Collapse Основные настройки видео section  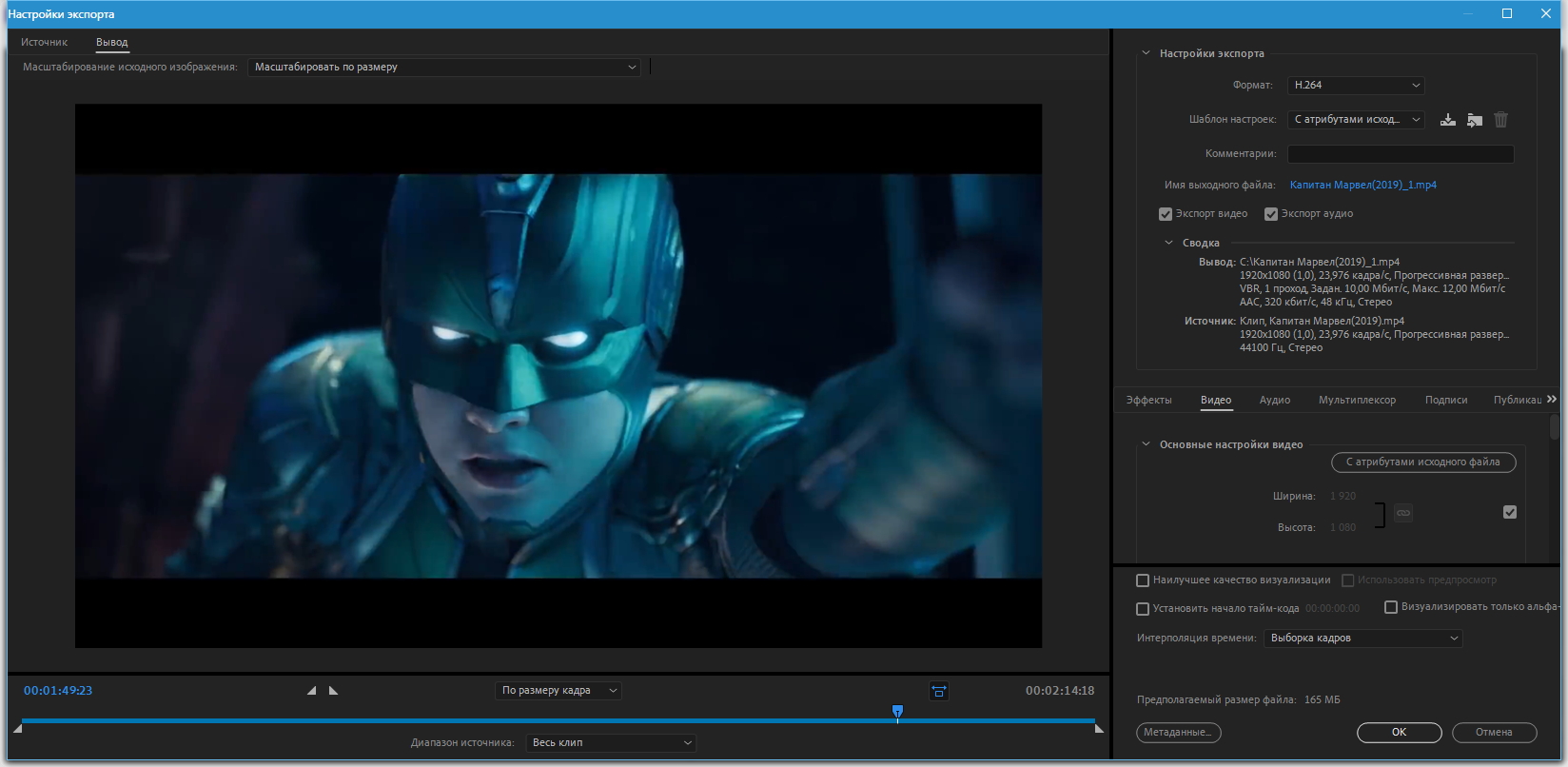point(1146,444)
